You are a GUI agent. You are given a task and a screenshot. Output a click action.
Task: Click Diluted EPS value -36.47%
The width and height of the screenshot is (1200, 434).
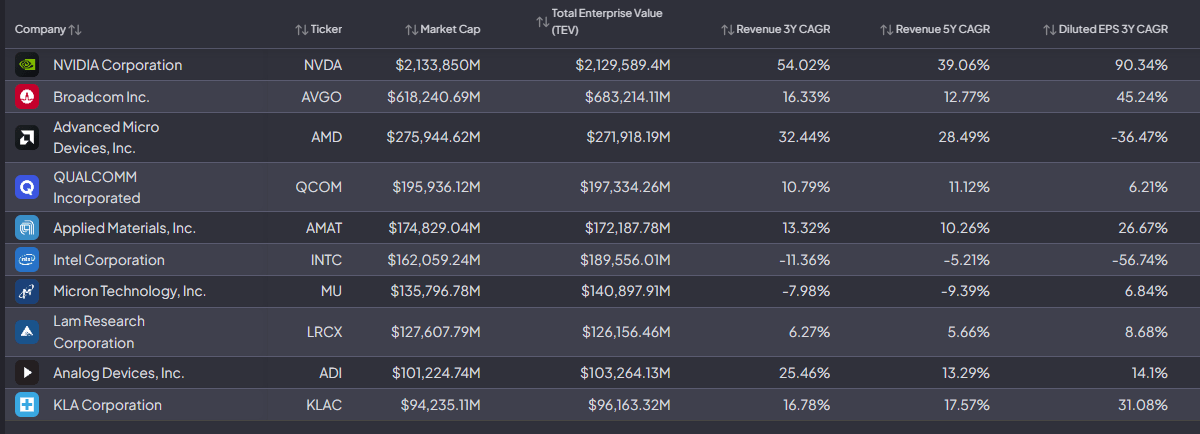coord(1139,137)
